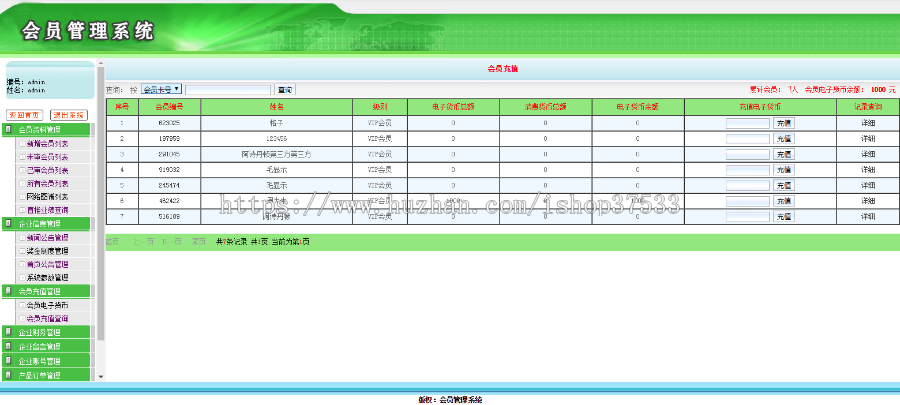Click the 记录查询 column header
The width and height of the screenshot is (900, 405).
pos(868,107)
